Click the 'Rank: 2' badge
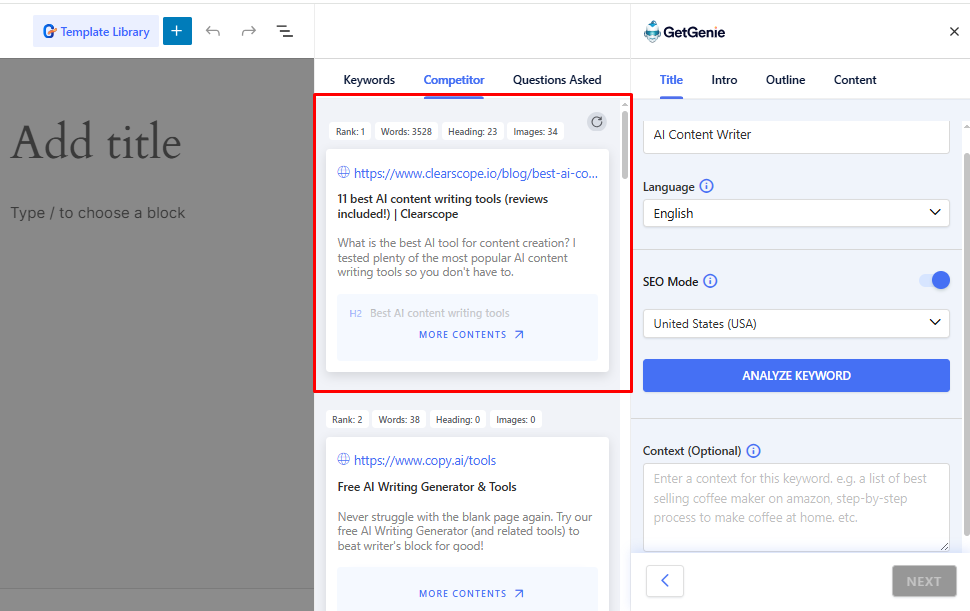The height and width of the screenshot is (611, 970). point(347,419)
